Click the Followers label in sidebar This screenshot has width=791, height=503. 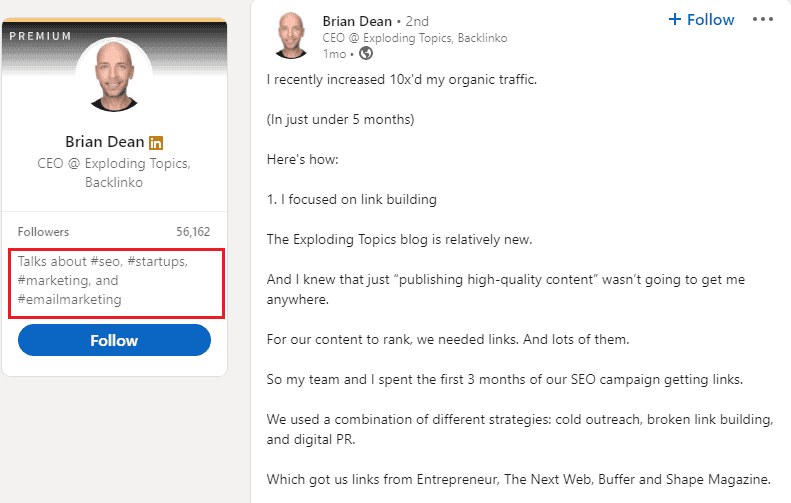point(43,232)
